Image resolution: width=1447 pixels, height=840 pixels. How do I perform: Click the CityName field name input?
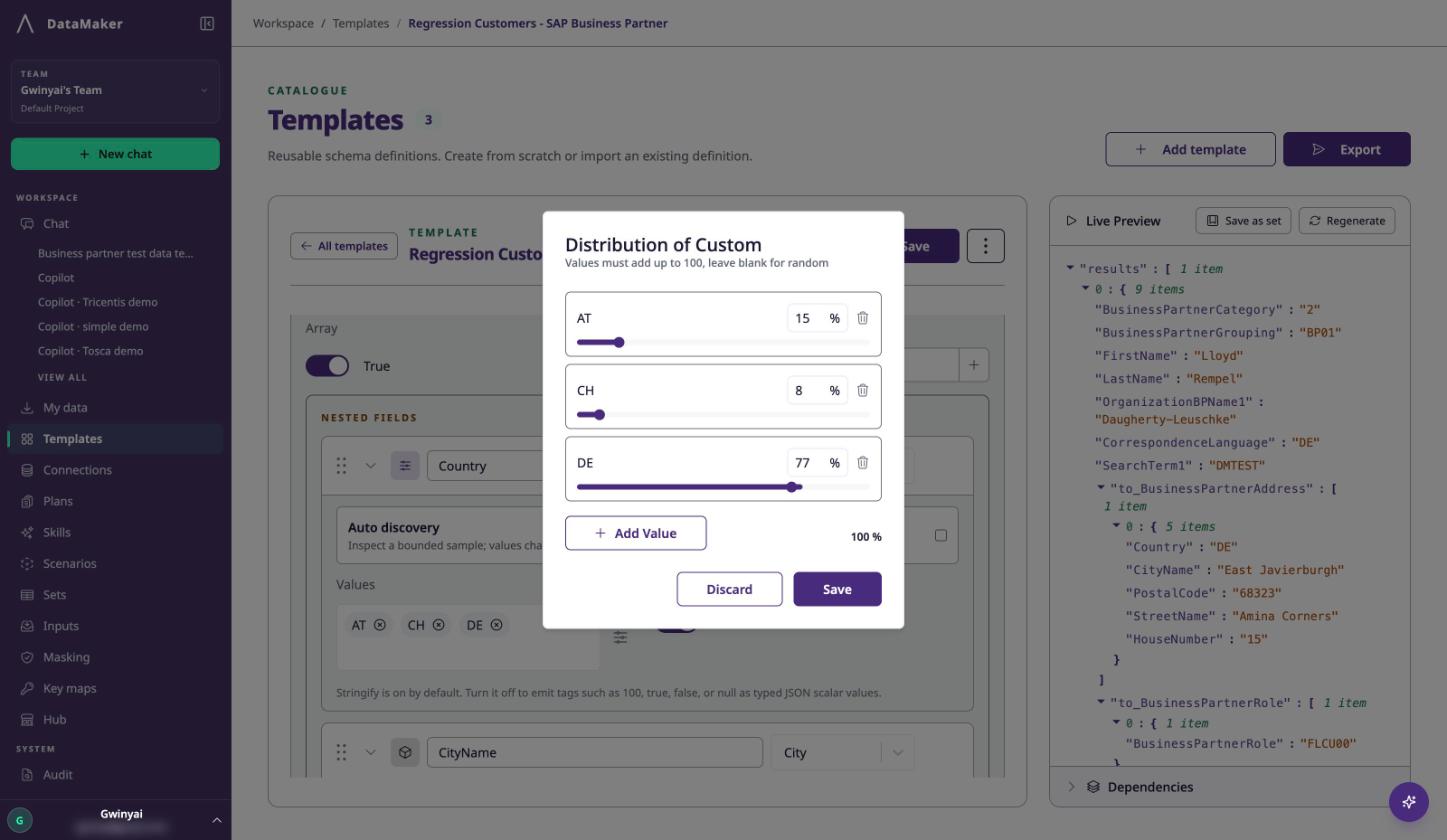pyautogui.click(x=594, y=752)
